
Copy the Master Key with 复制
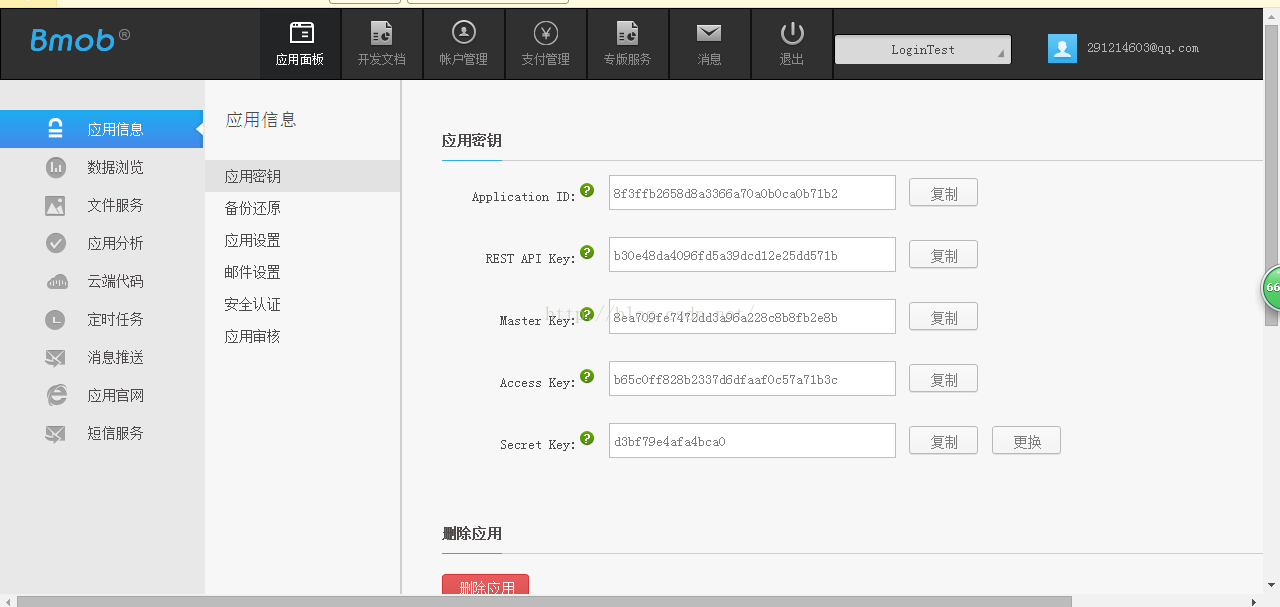point(943,317)
